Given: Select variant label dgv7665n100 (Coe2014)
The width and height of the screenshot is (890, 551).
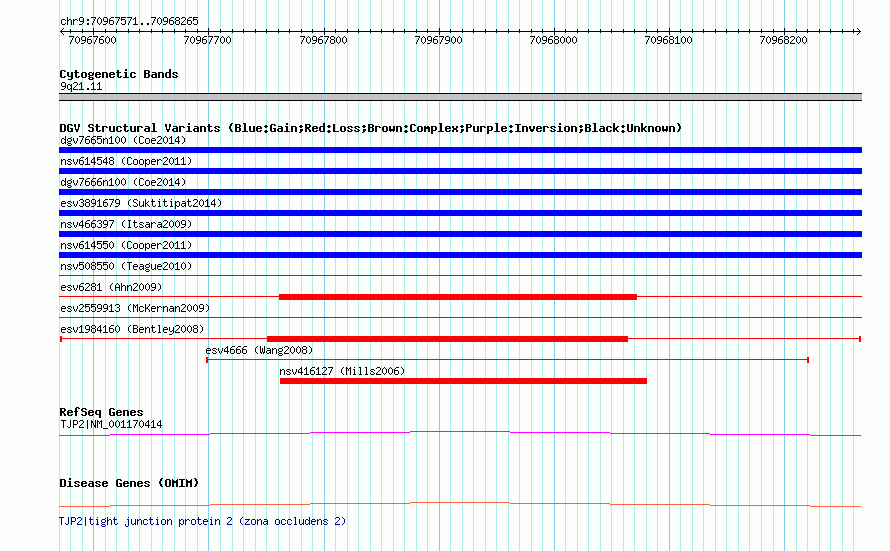Looking at the screenshot, I should (x=123, y=140).
